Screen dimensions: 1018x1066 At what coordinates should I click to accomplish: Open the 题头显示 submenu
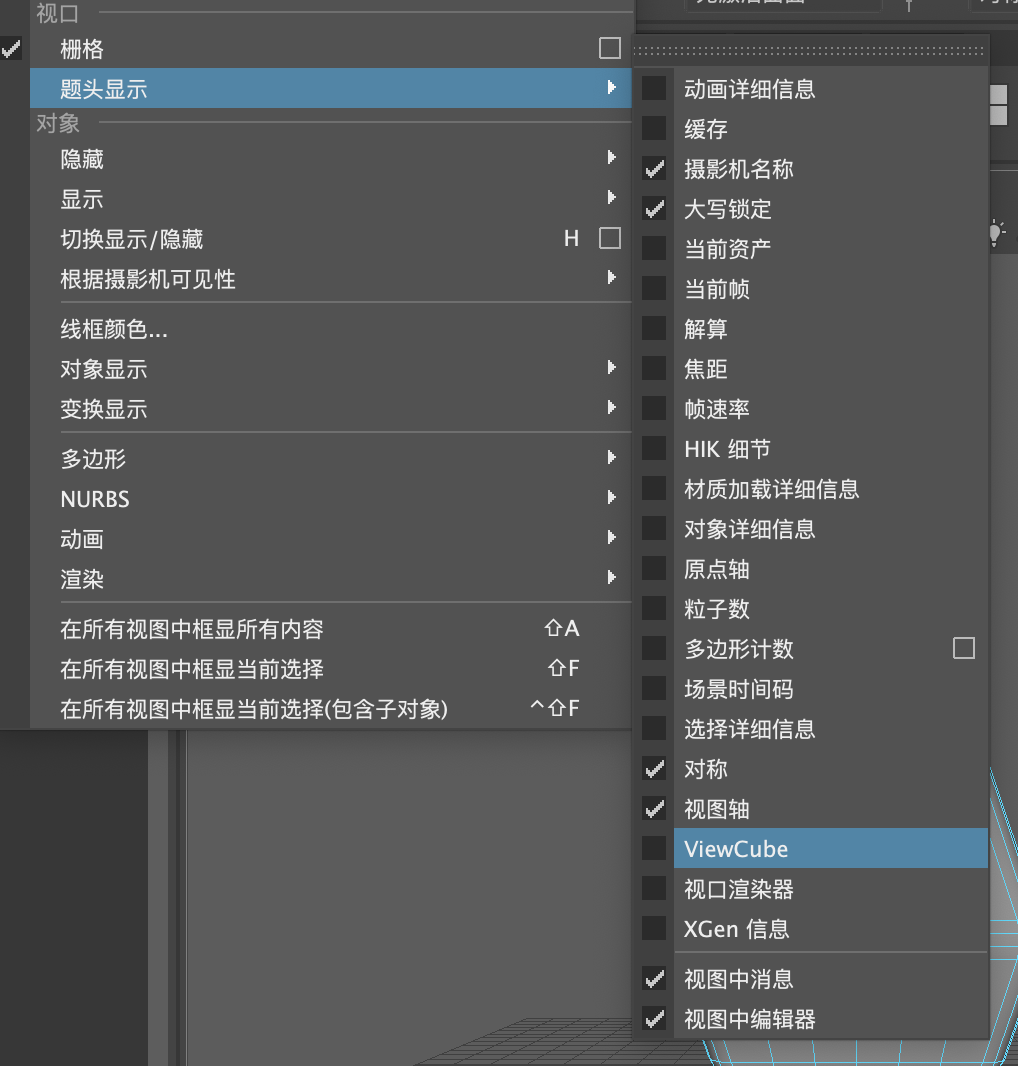point(331,88)
